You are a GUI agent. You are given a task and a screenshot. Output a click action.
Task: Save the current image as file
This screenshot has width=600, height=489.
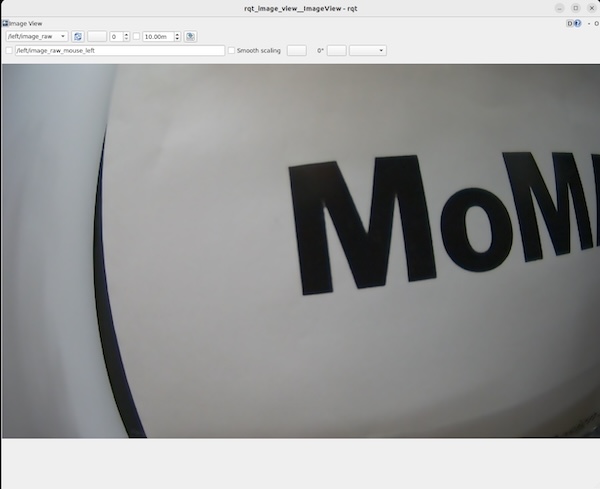coord(190,37)
